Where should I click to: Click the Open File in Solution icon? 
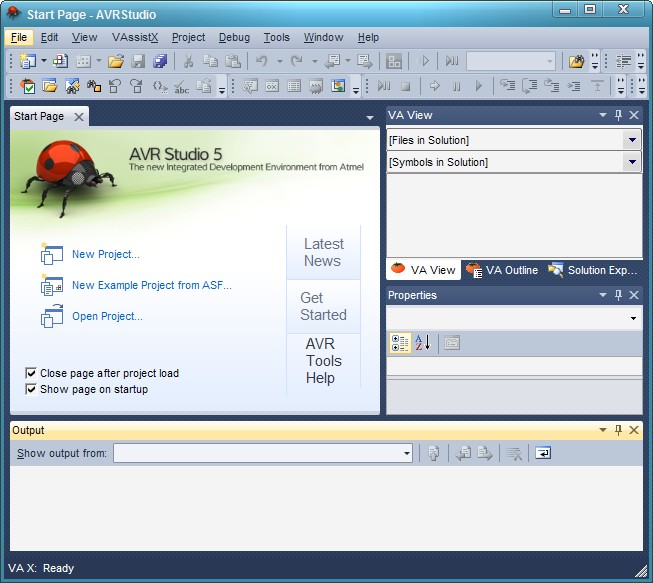pos(50,86)
